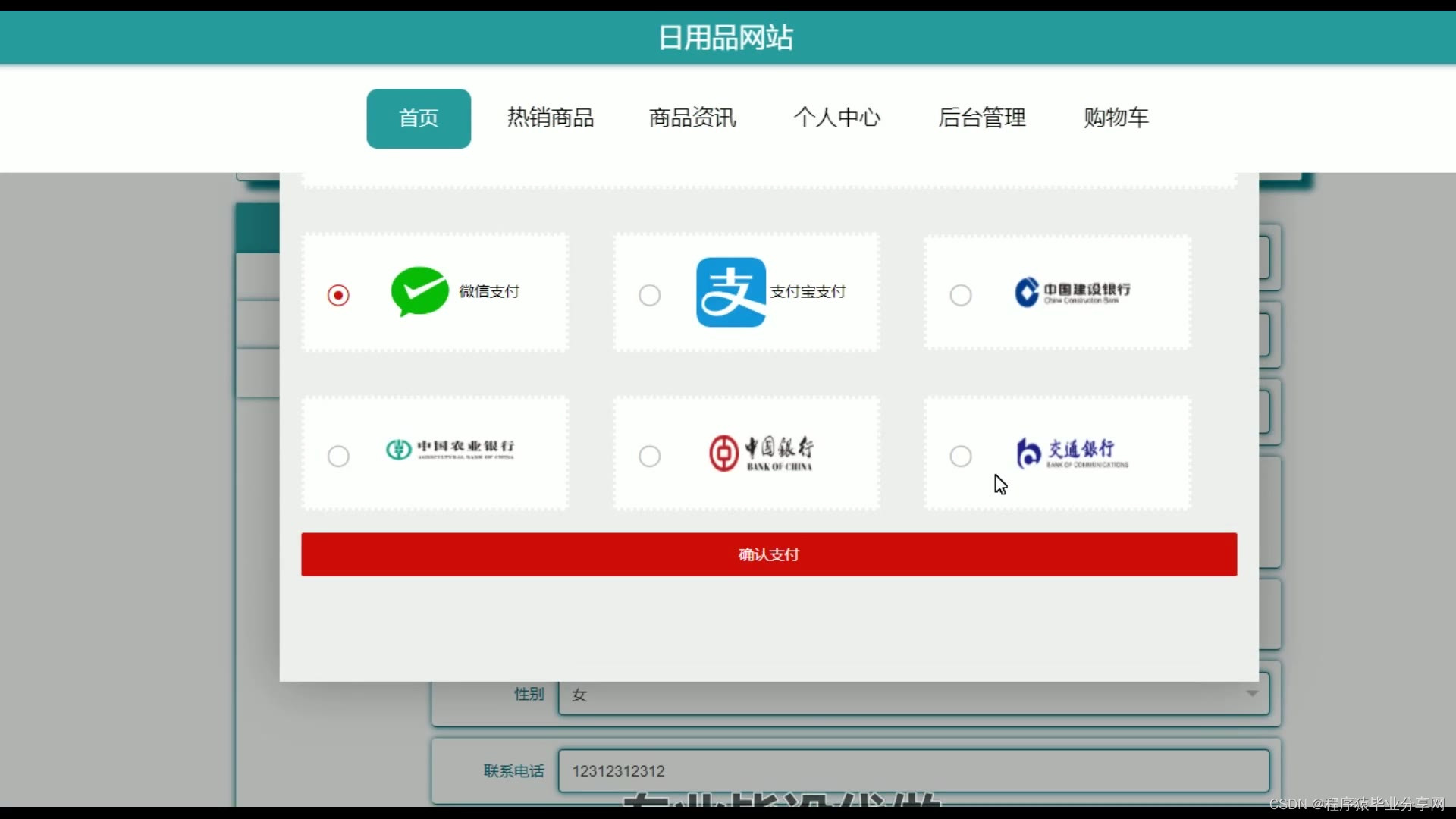Screen dimensions: 1456x819
Task: Click the Bank of China logo
Action: [x=761, y=453]
